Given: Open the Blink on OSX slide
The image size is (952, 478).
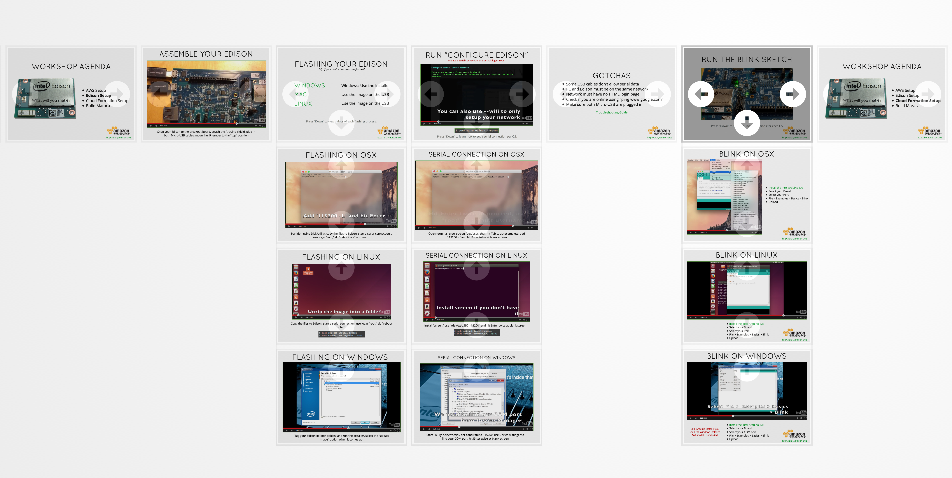Looking at the screenshot, I should click(x=747, y=194).
